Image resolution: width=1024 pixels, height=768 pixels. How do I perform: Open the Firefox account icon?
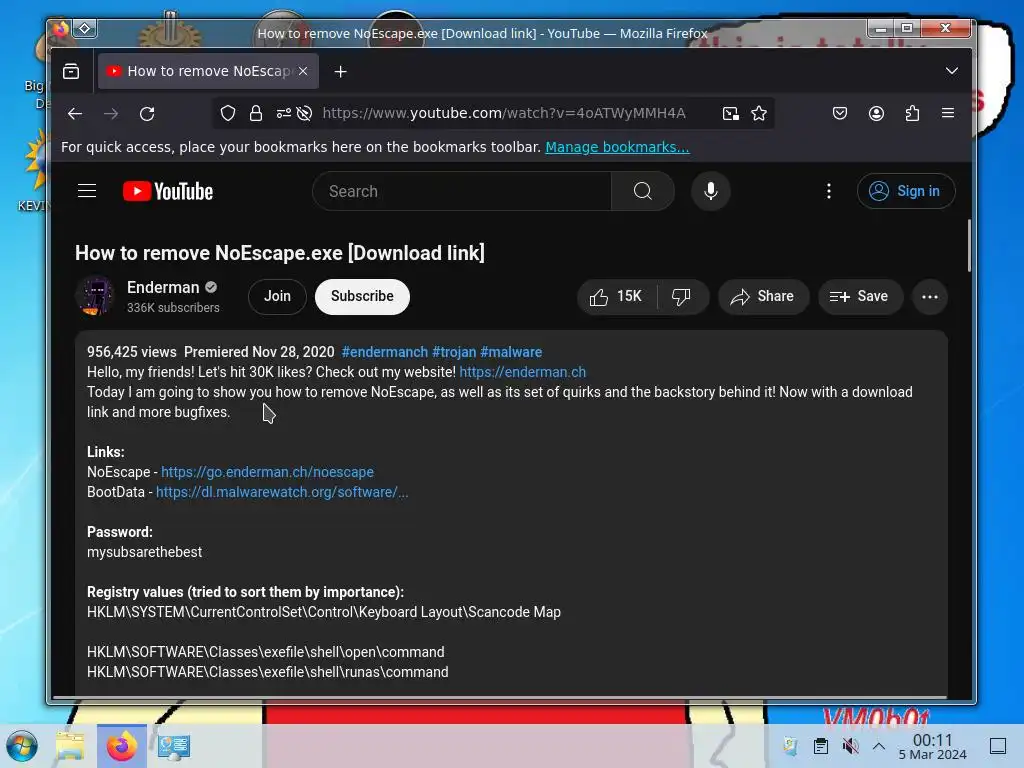pyautogui.click(x=876, y=114)
